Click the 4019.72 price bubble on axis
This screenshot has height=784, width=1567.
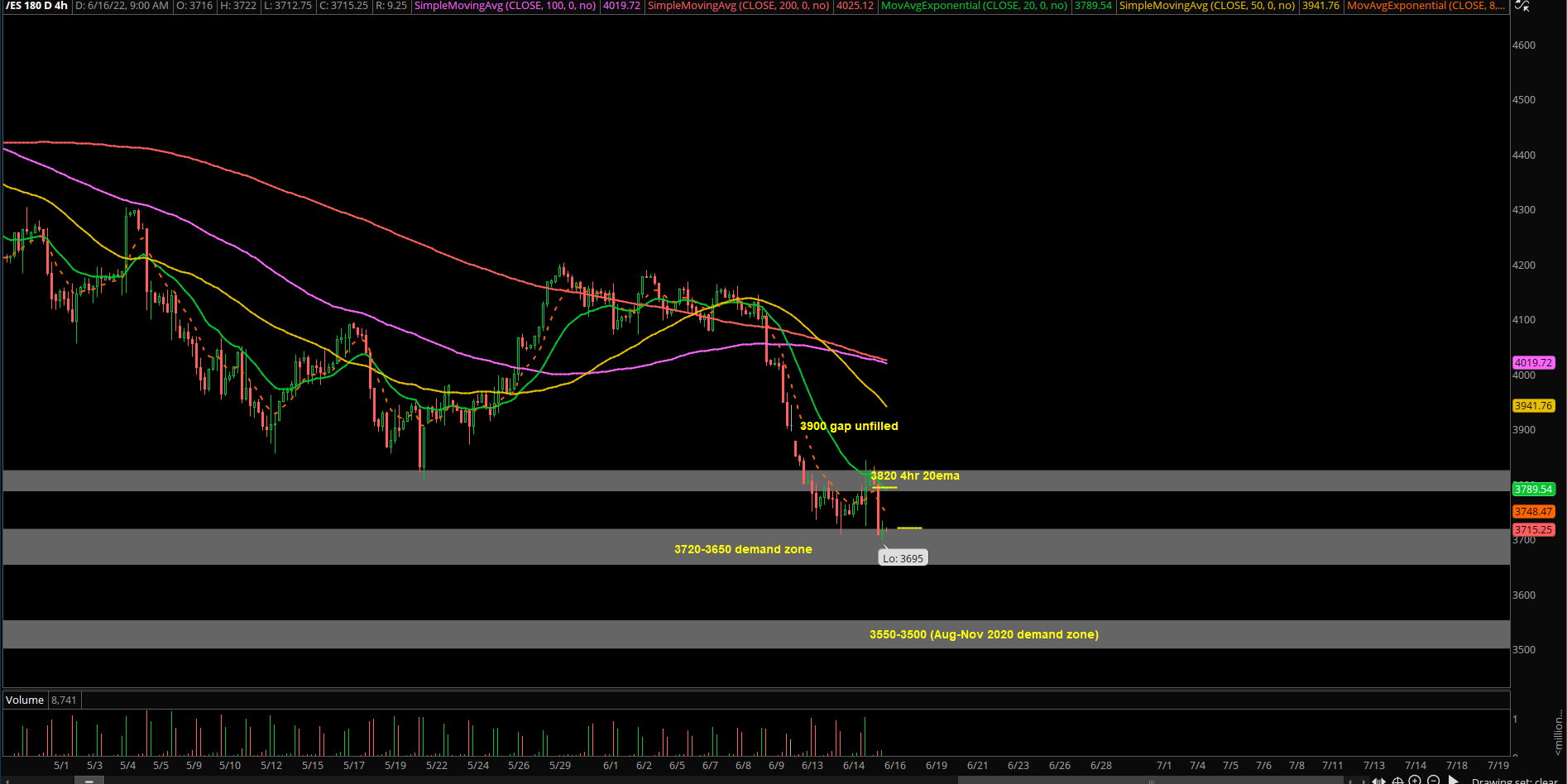pos(1533,362)
